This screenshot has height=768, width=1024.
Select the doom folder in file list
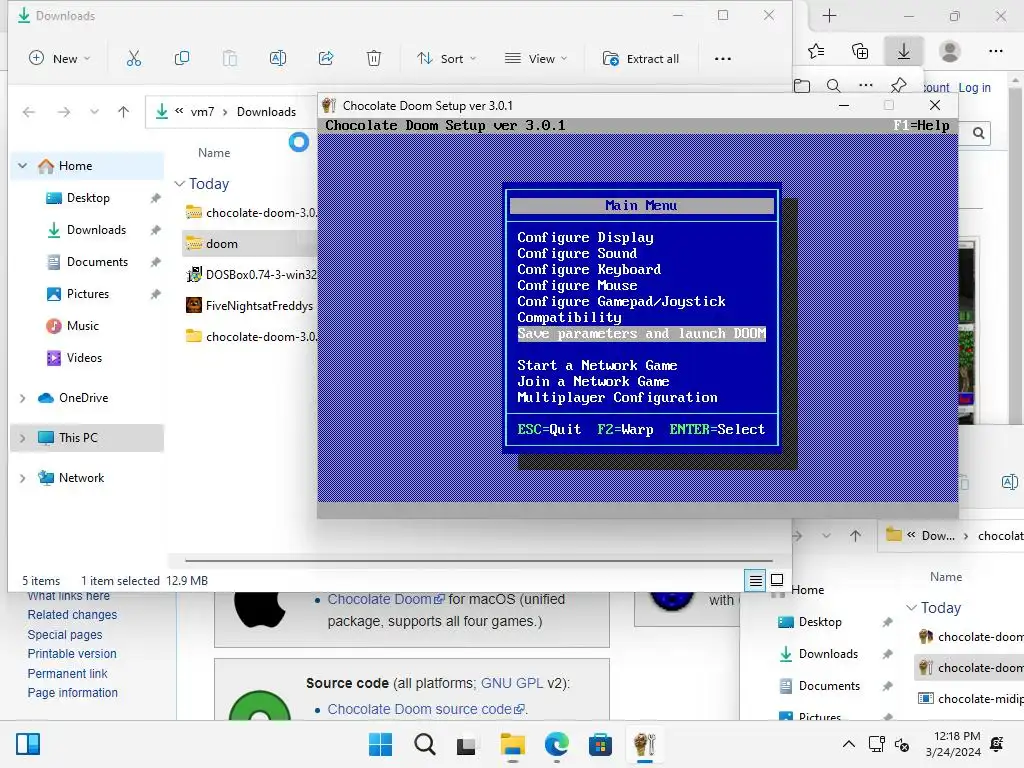249,244
